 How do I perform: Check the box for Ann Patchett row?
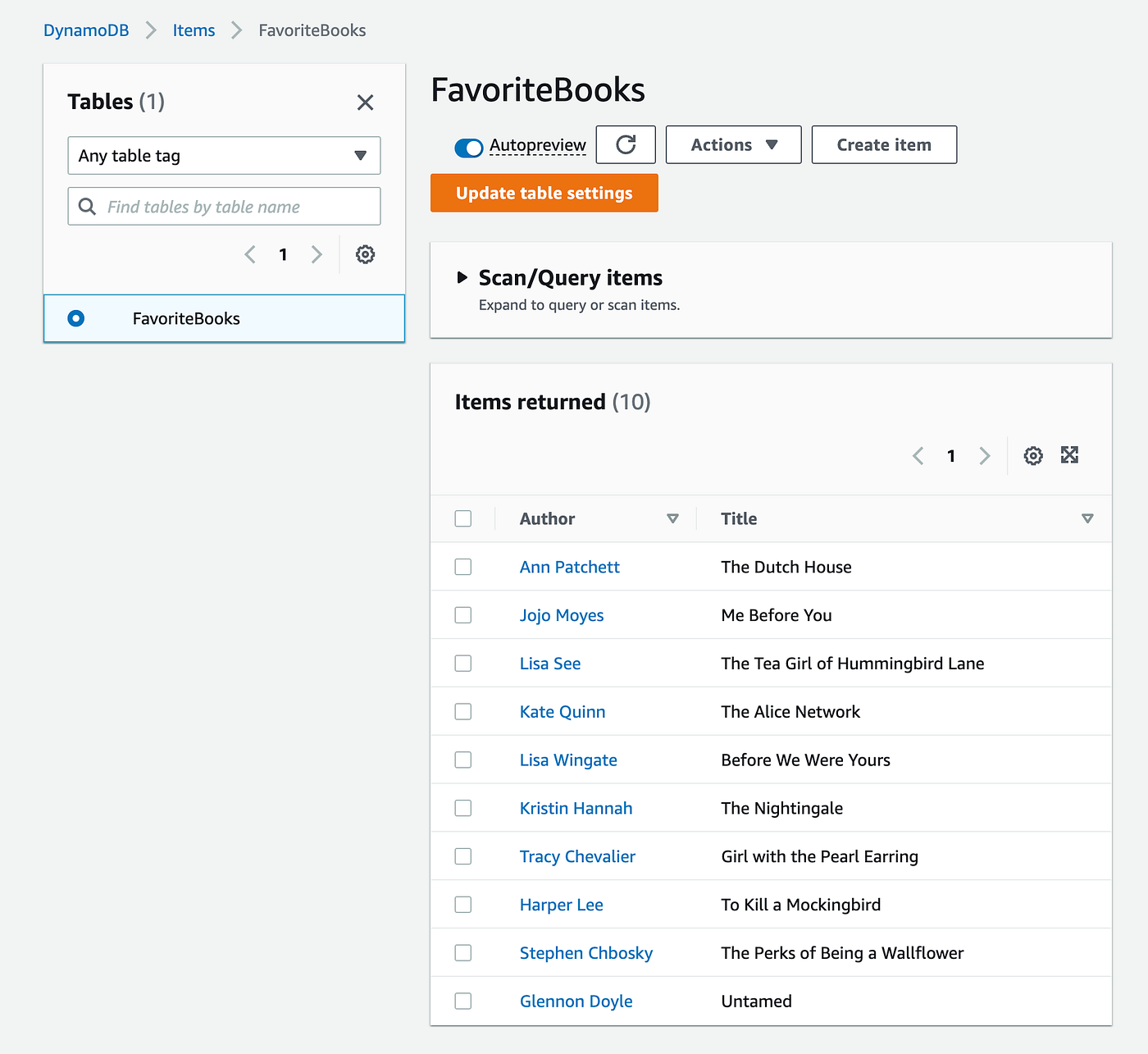coord(463,567)
